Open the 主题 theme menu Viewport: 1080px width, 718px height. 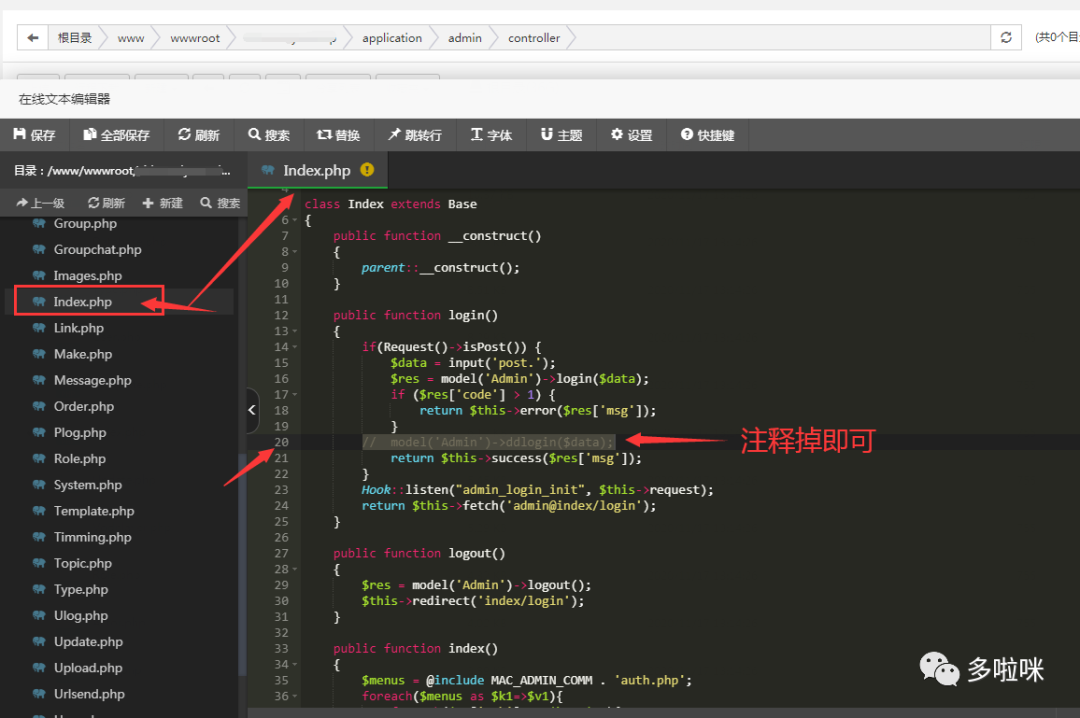(x=562, y=135)
